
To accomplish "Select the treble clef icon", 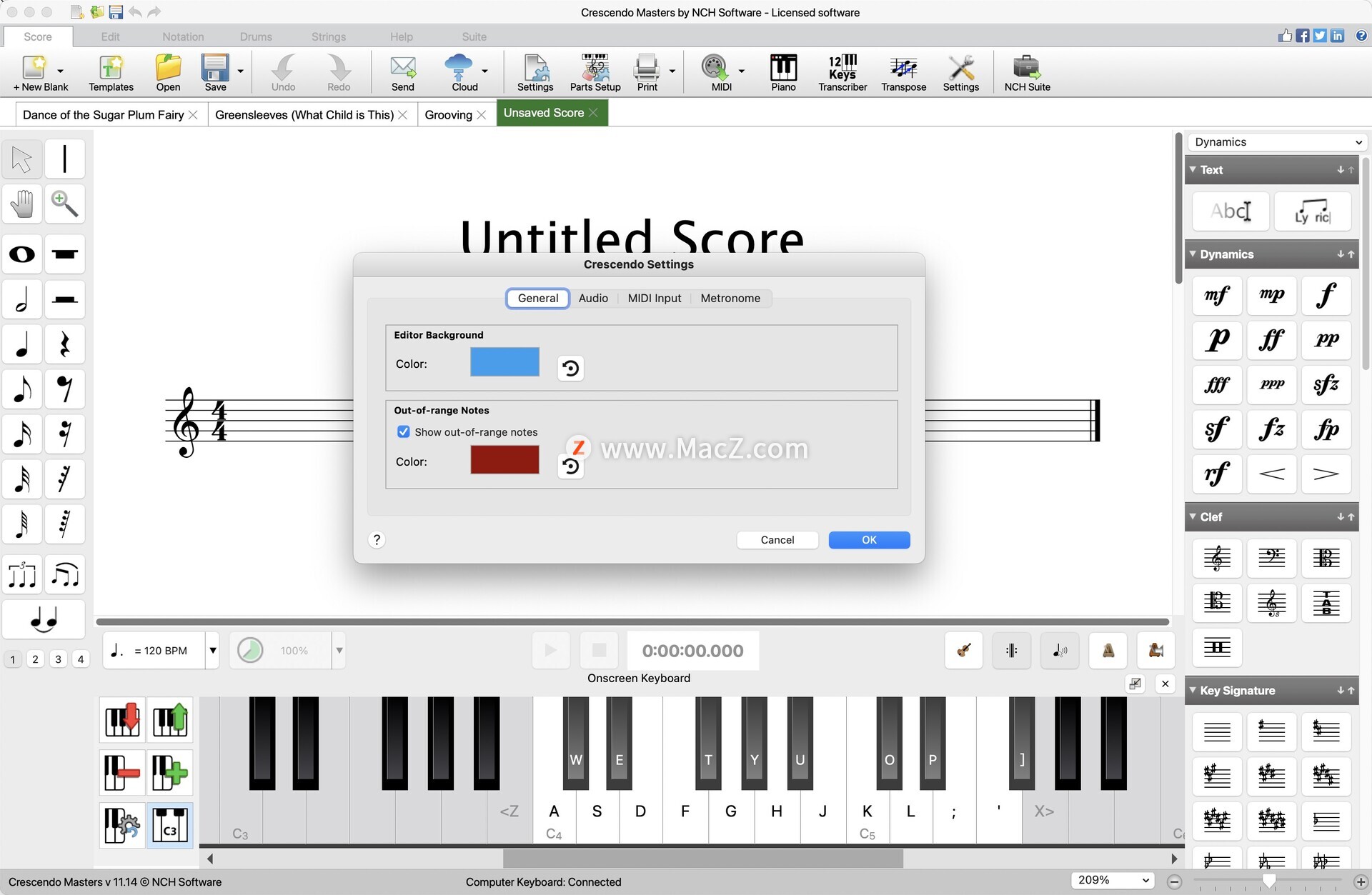I will [x=1217, y=559].
